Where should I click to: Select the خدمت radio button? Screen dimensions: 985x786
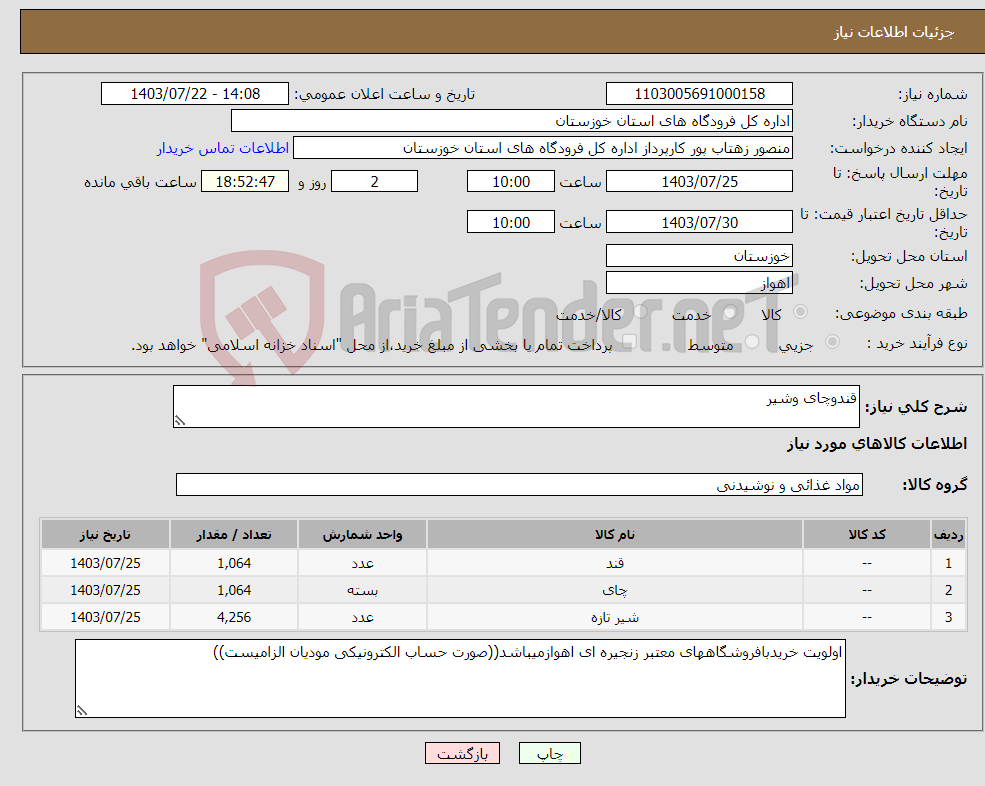pyautogui.click(x=729, y=312)
